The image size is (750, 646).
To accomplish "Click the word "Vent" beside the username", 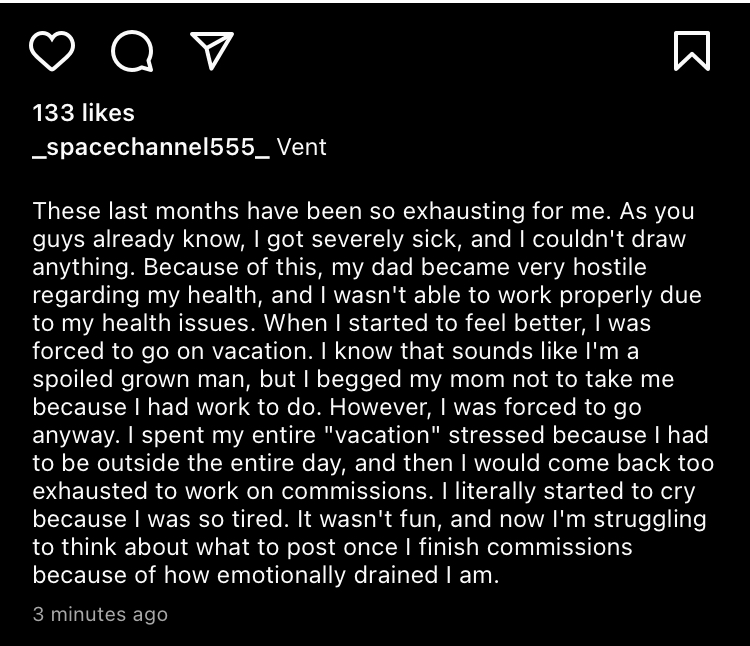I will [302, 147].
